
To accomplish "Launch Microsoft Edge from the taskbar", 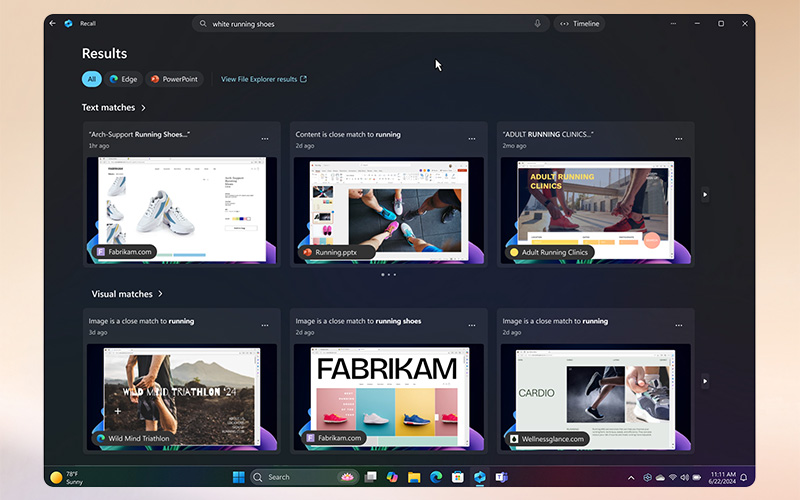I will point(436,477).
